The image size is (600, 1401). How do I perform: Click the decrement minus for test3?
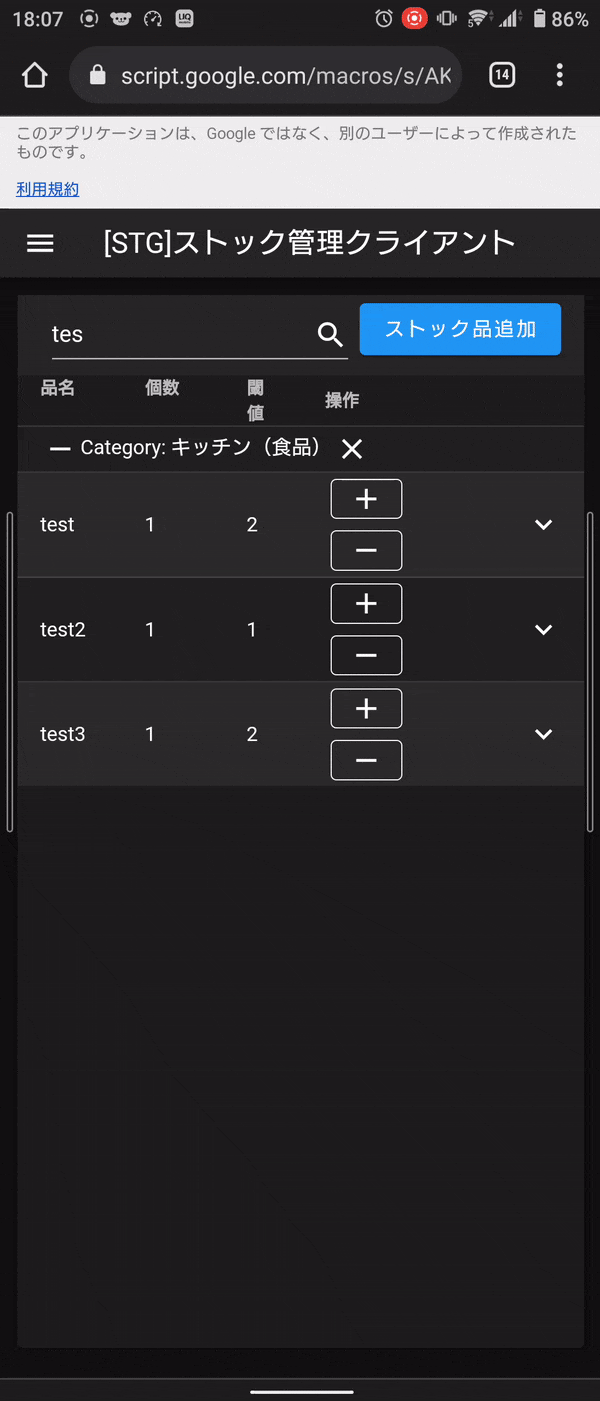click(x=366, y=760)
